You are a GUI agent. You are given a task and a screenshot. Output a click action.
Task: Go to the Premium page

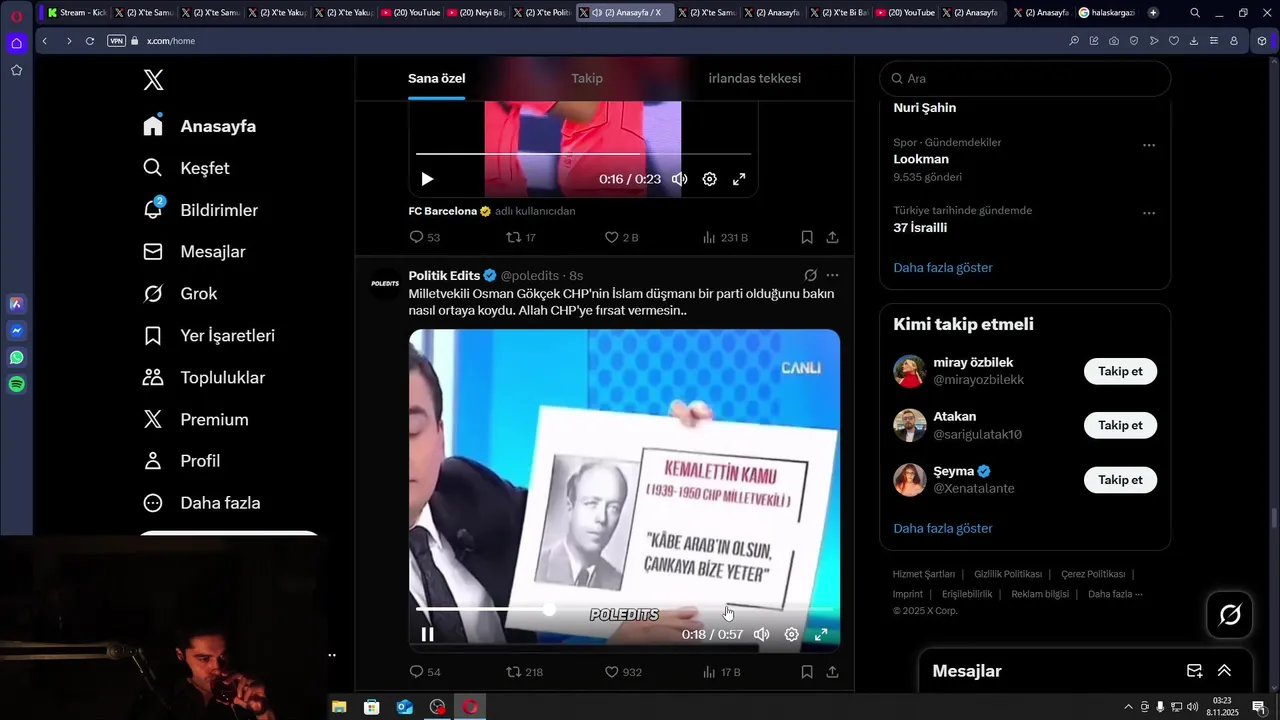pos(195,420)
